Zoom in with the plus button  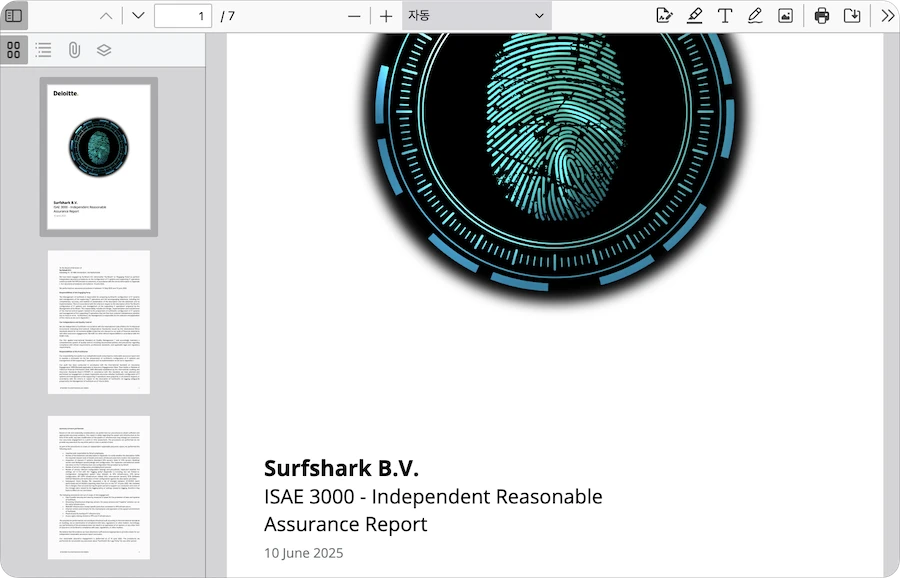click(386, 16)
